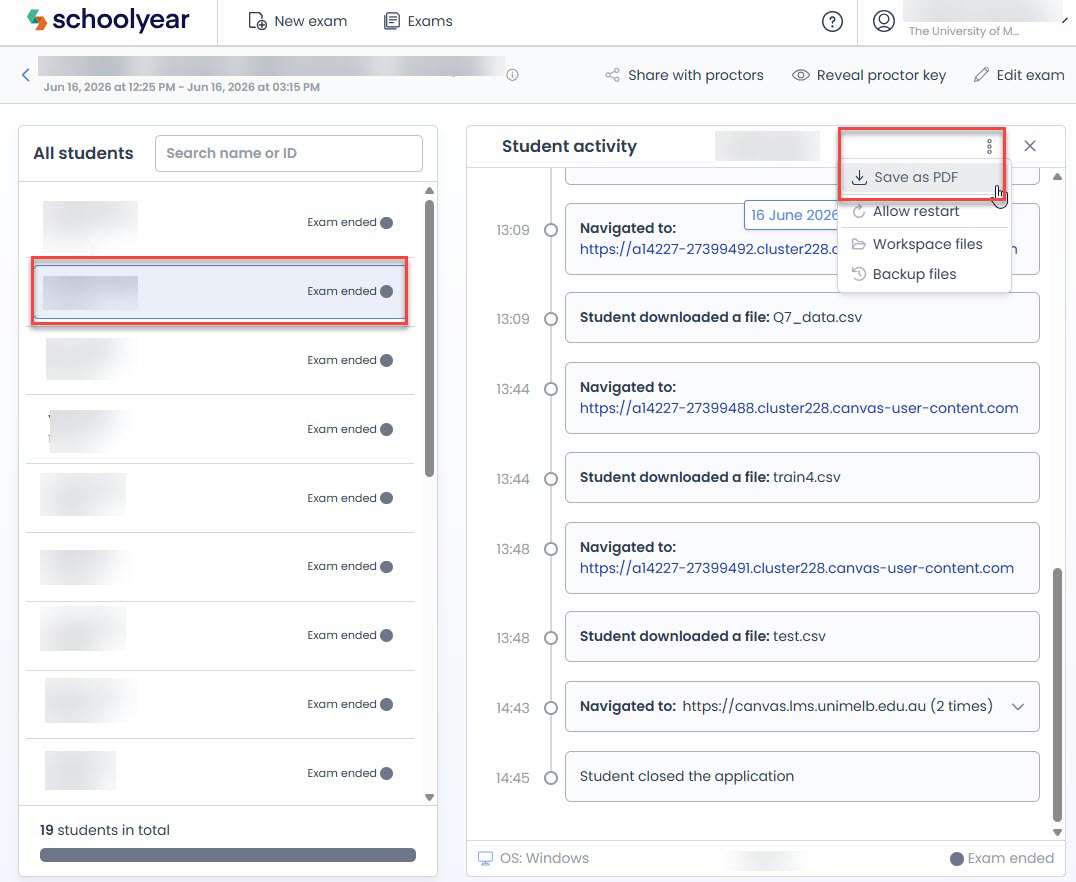Viewport: 1076px width, 882px height.
Task: Focus the Search name or ID field
Action: coord(289,153)
